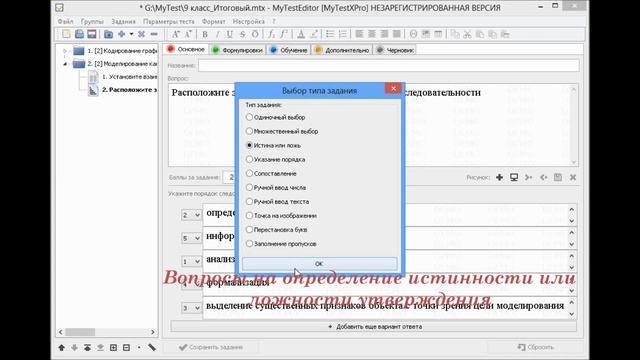This screenshot has width=640, height=360.
Task: Select Истина или ложь radio option
Action: click(273, 145)
